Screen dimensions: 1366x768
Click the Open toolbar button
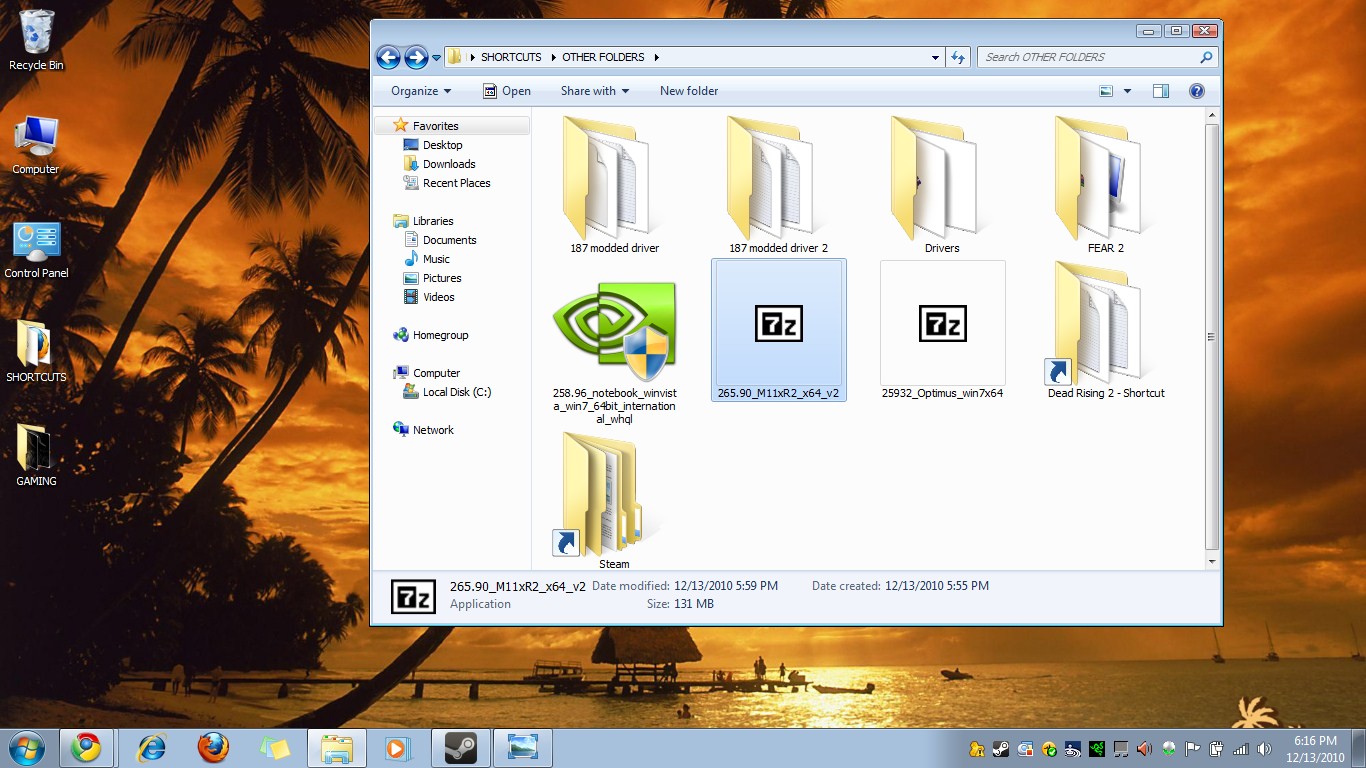coord(507,91)
